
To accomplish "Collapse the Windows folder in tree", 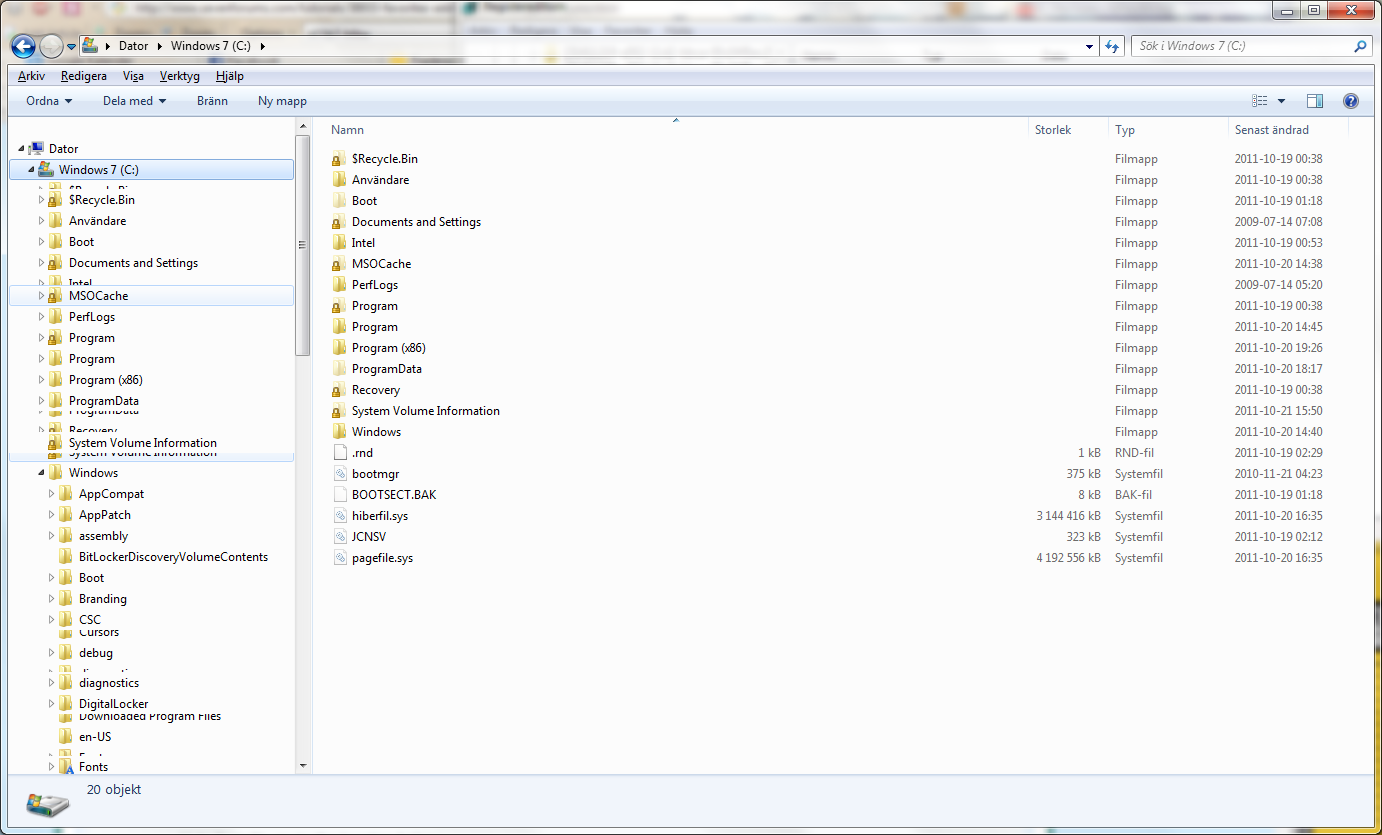I will point(41,473).
